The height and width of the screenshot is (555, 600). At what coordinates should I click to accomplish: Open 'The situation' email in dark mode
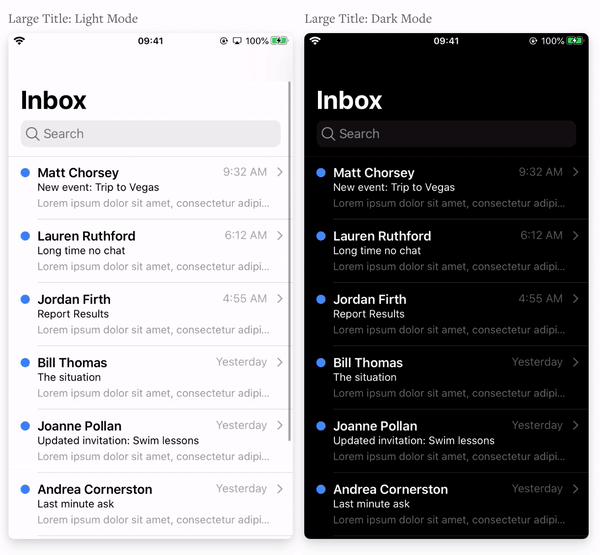[365, 377]
